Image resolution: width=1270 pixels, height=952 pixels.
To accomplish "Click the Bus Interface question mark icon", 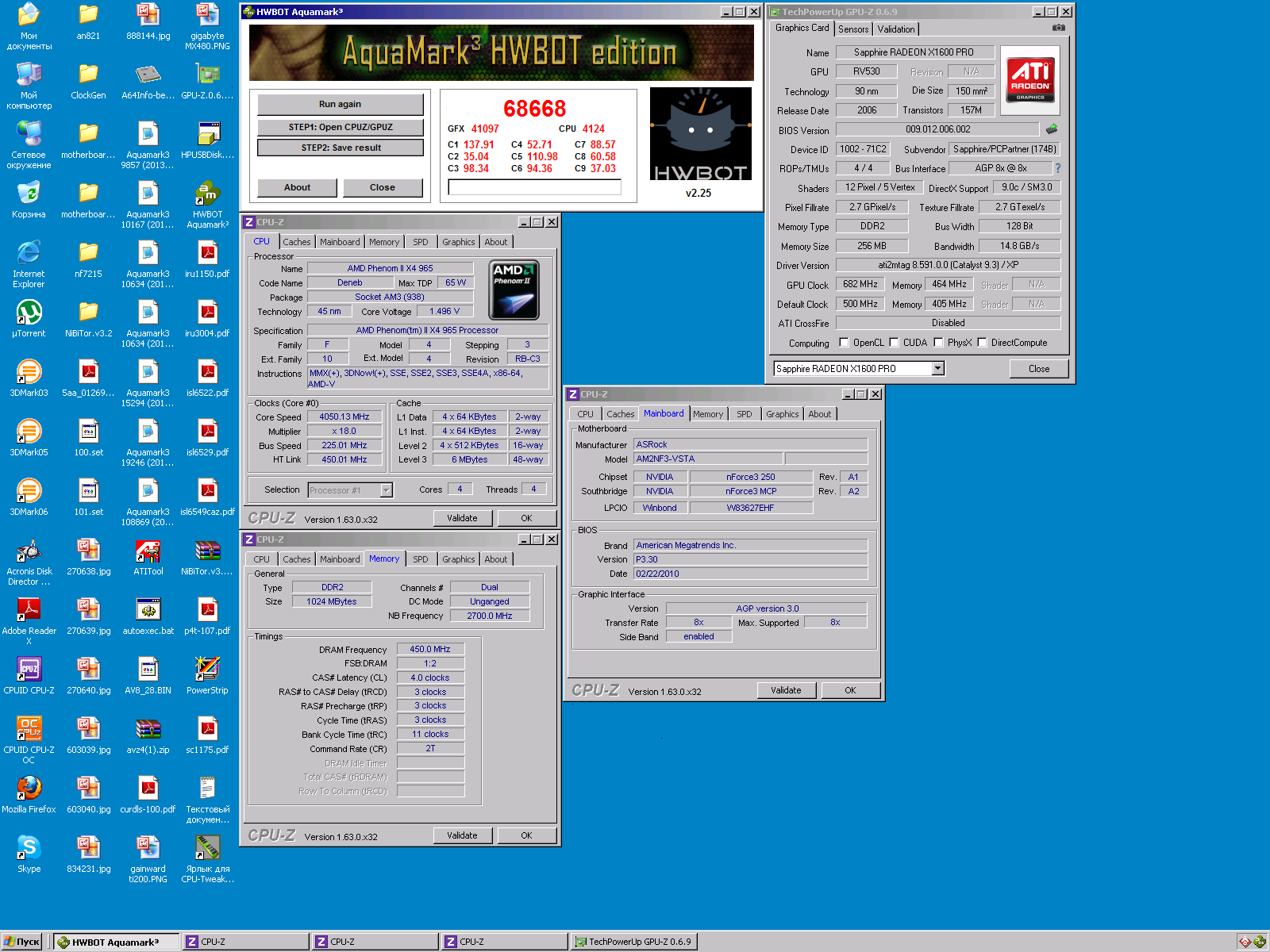I will pyautogui.click(x=1057, y=168).
